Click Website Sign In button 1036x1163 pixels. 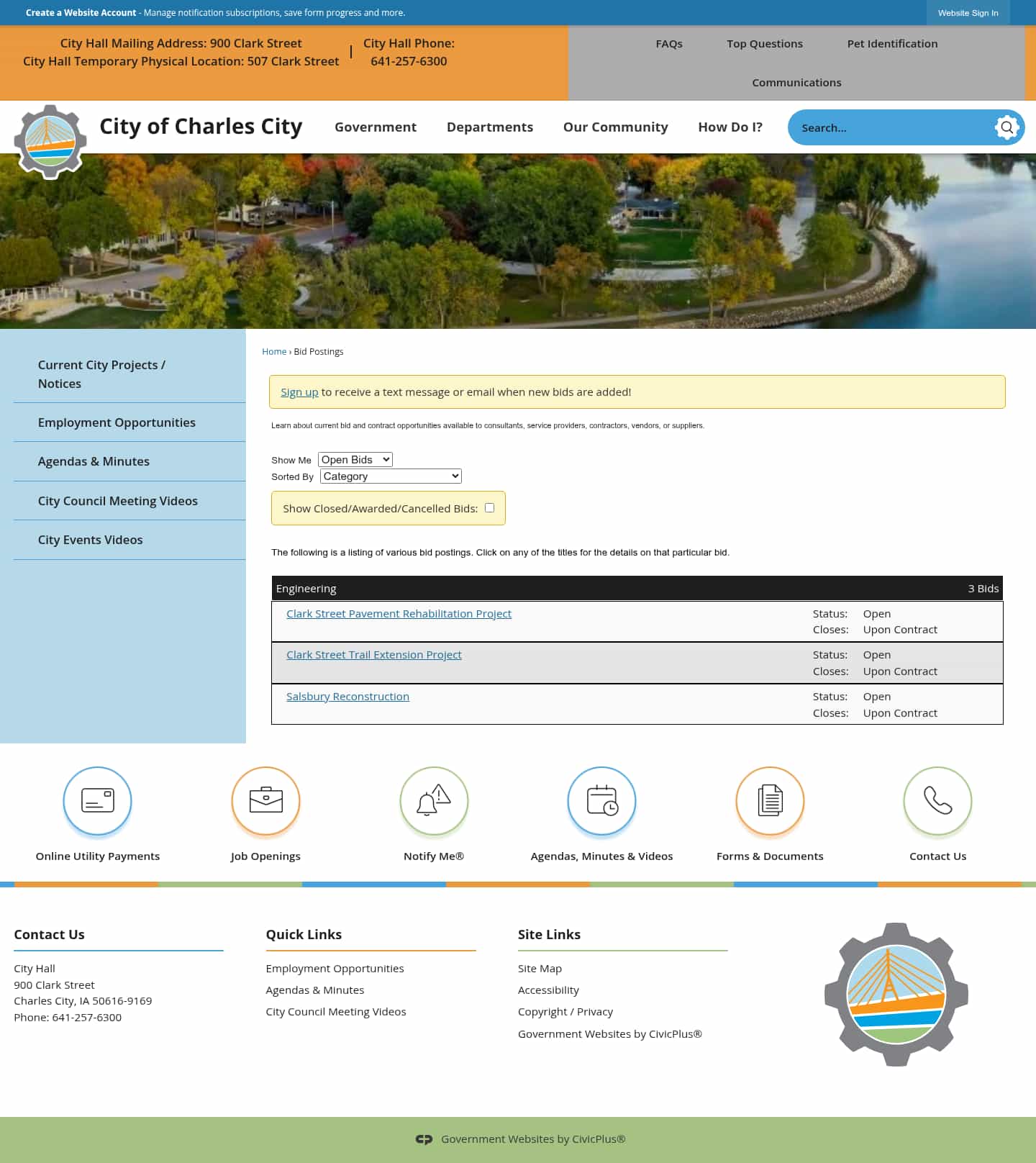click(968, 13)
